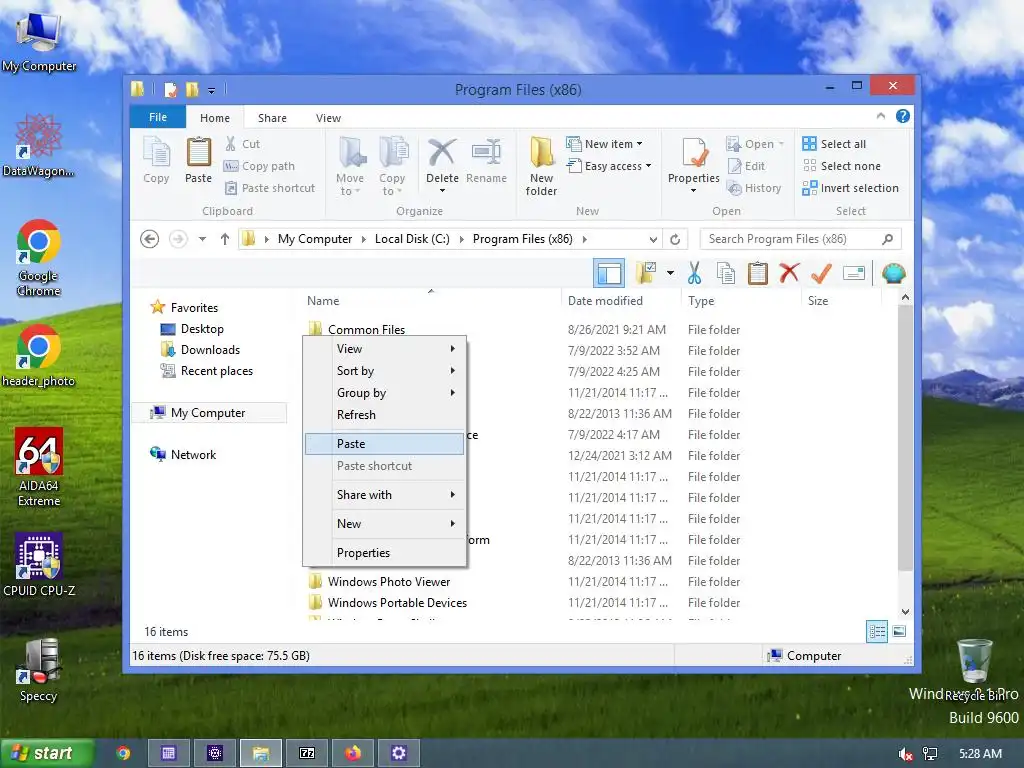Screen dimensions: 1024x768
Task: Click the start button on taskbar
Action: click(x=48, y=753)
